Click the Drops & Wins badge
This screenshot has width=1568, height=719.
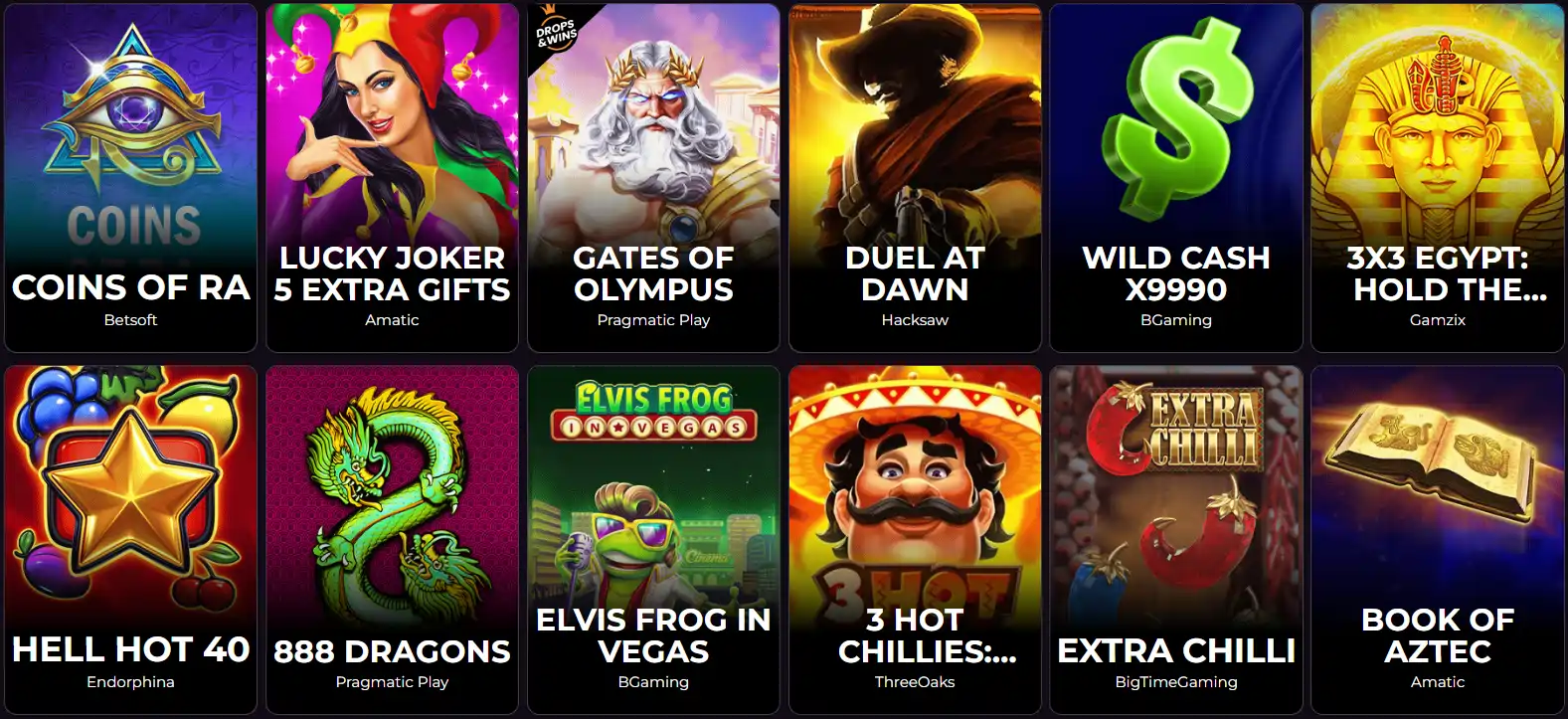pos(557,34)
